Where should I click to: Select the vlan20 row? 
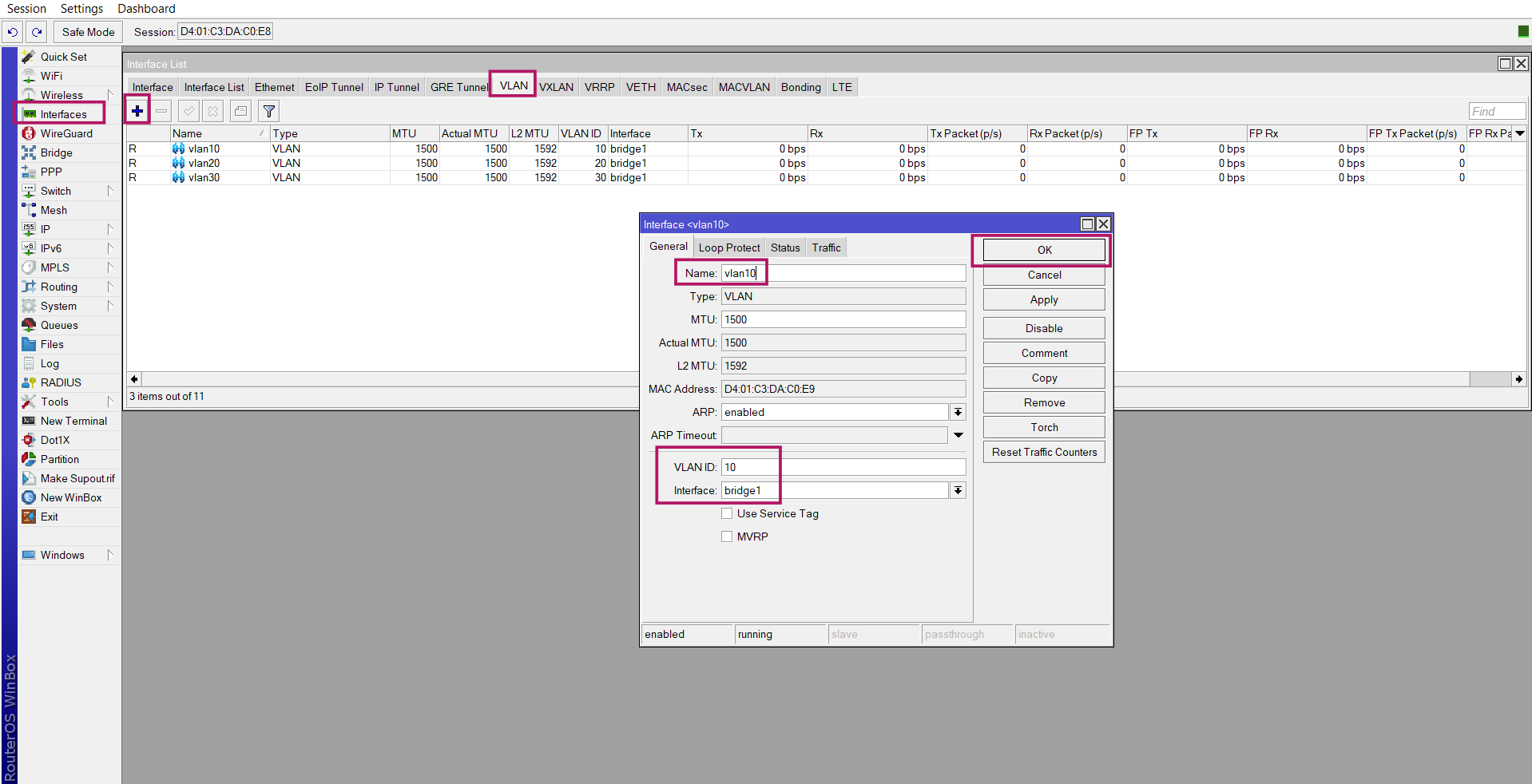[826, 163]
